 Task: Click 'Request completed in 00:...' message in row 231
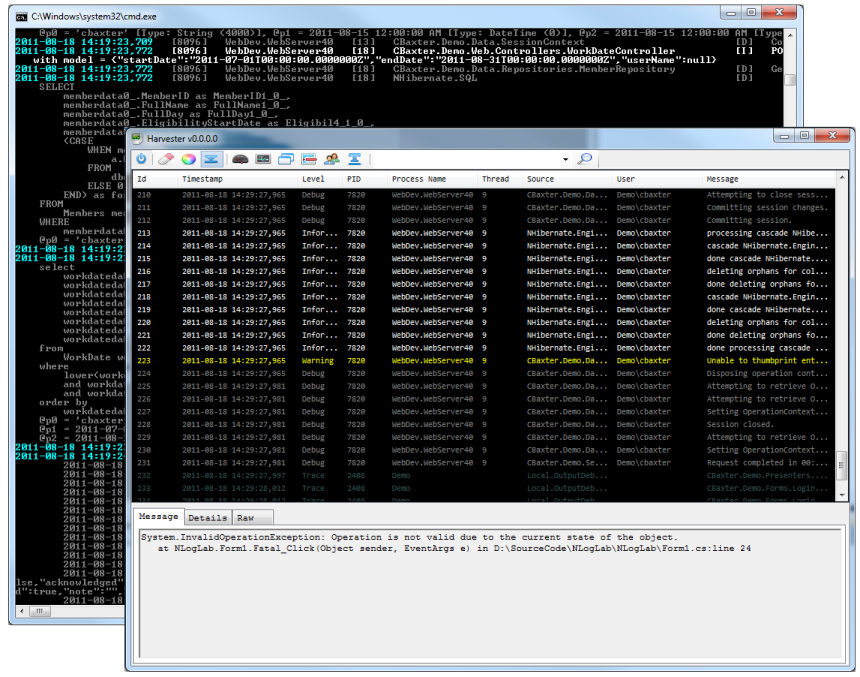[x=767, y=462]
